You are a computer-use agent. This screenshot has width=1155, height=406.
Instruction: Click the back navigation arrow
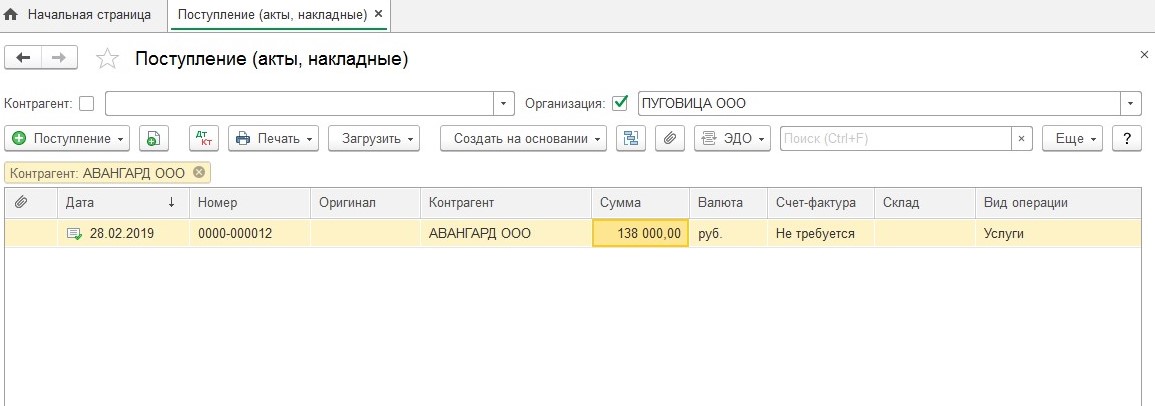click(x=24, y=58)
